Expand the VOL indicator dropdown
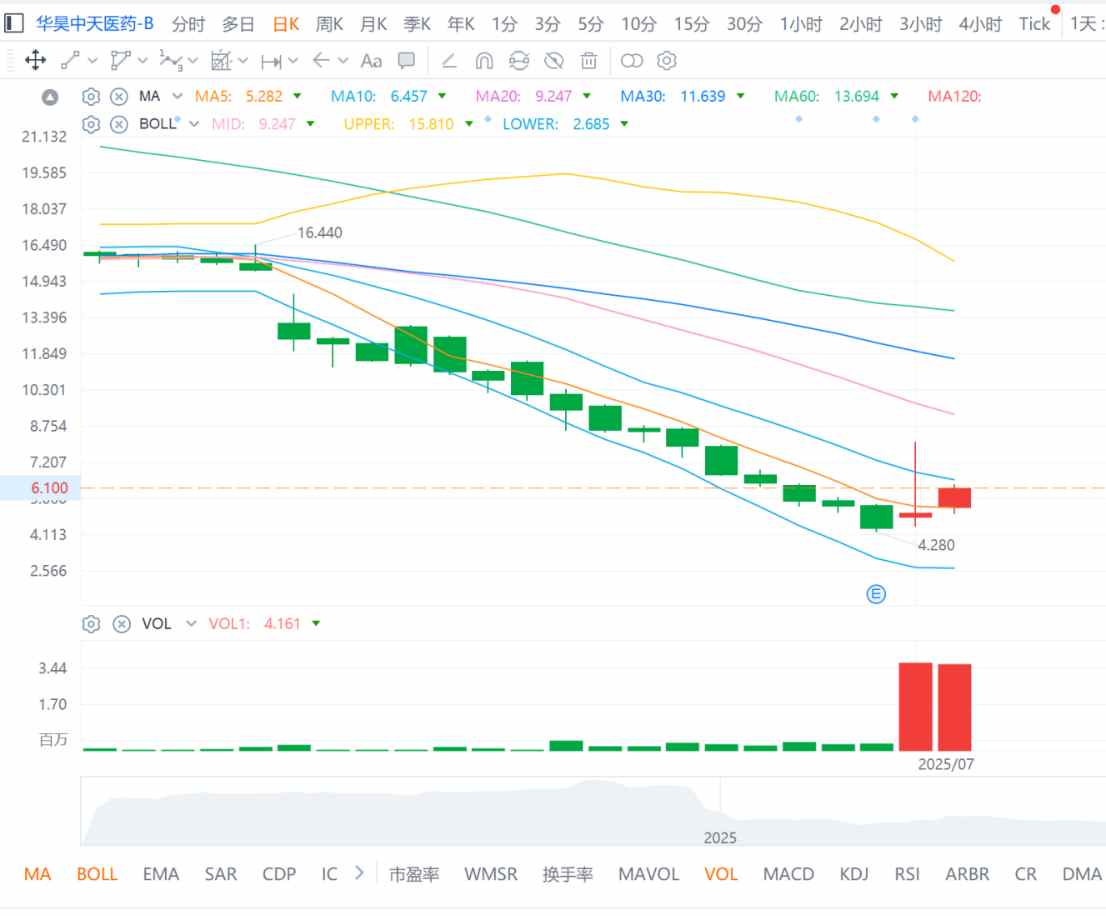 point(190,623)
